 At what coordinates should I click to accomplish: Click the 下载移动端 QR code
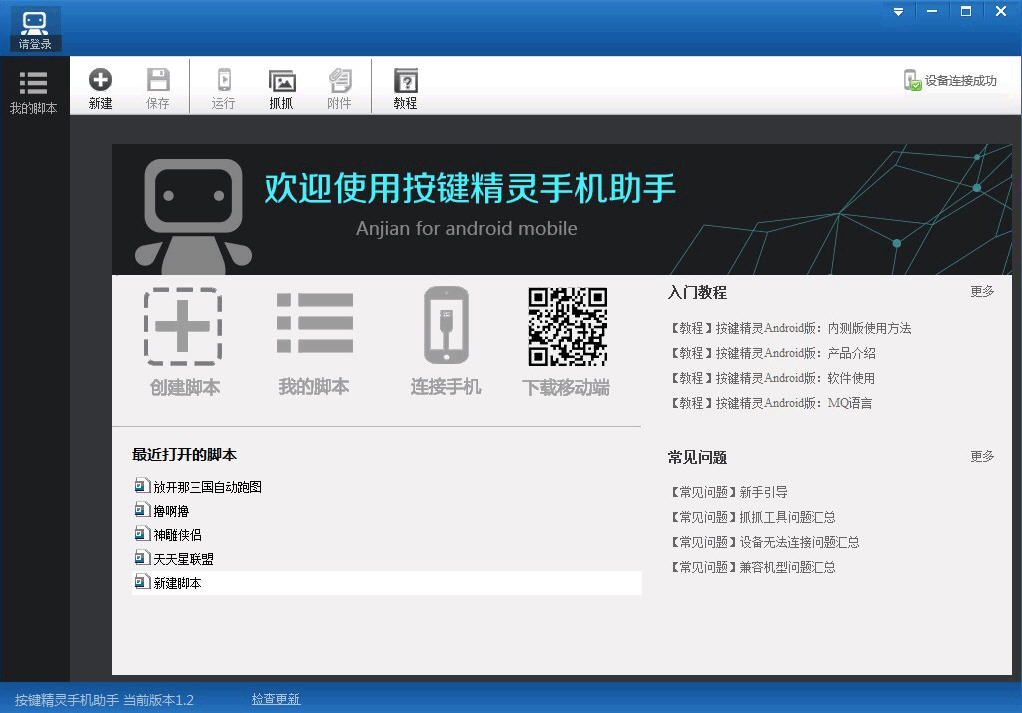566,325
